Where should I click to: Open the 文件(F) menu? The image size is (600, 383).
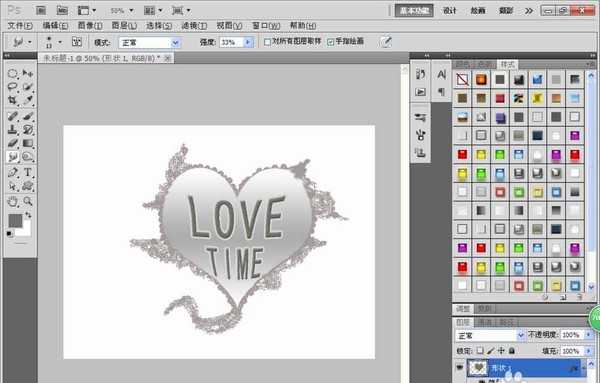click(20, 26)
